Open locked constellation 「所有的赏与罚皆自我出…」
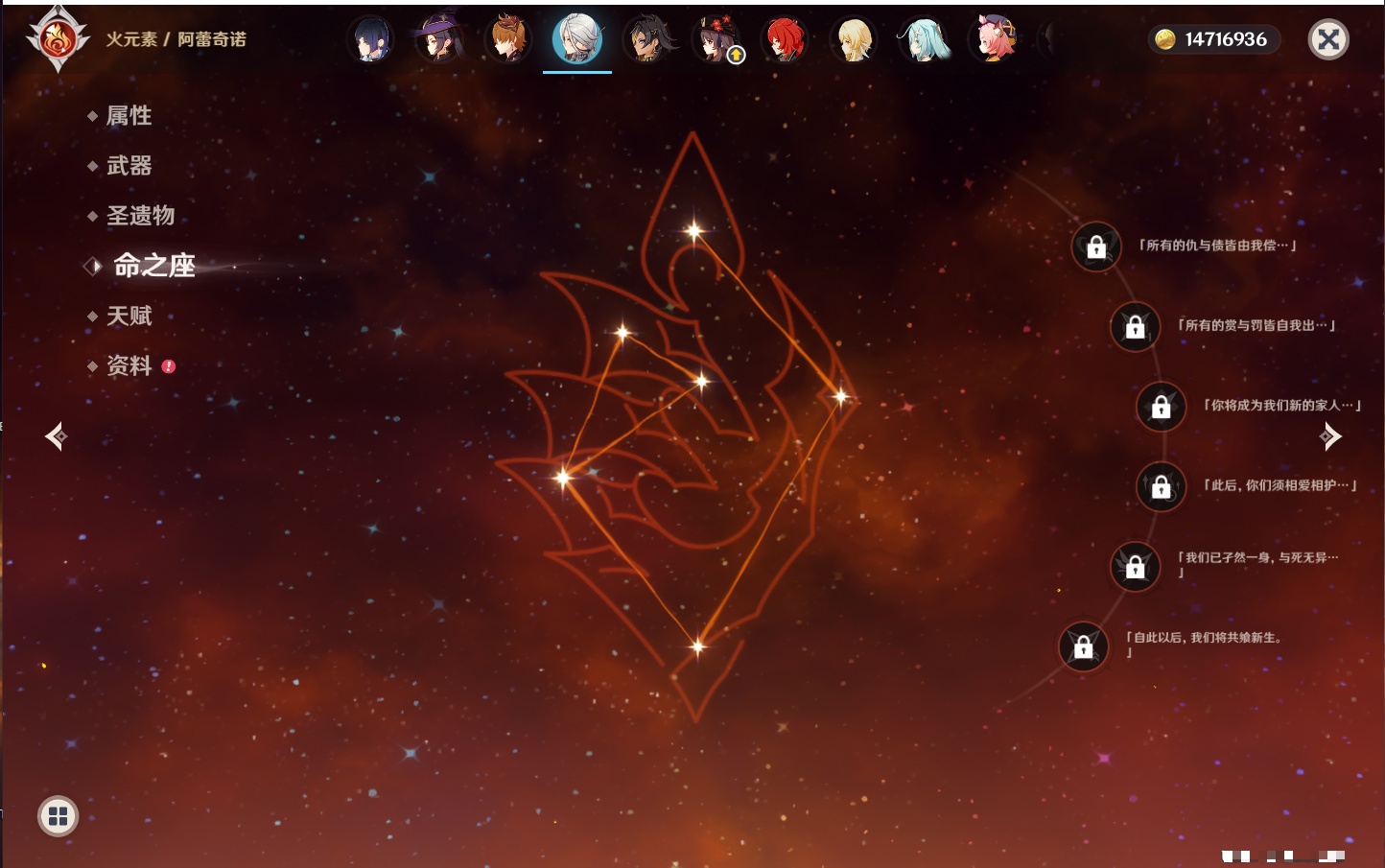The image size is (1385, 868). 1135,326
